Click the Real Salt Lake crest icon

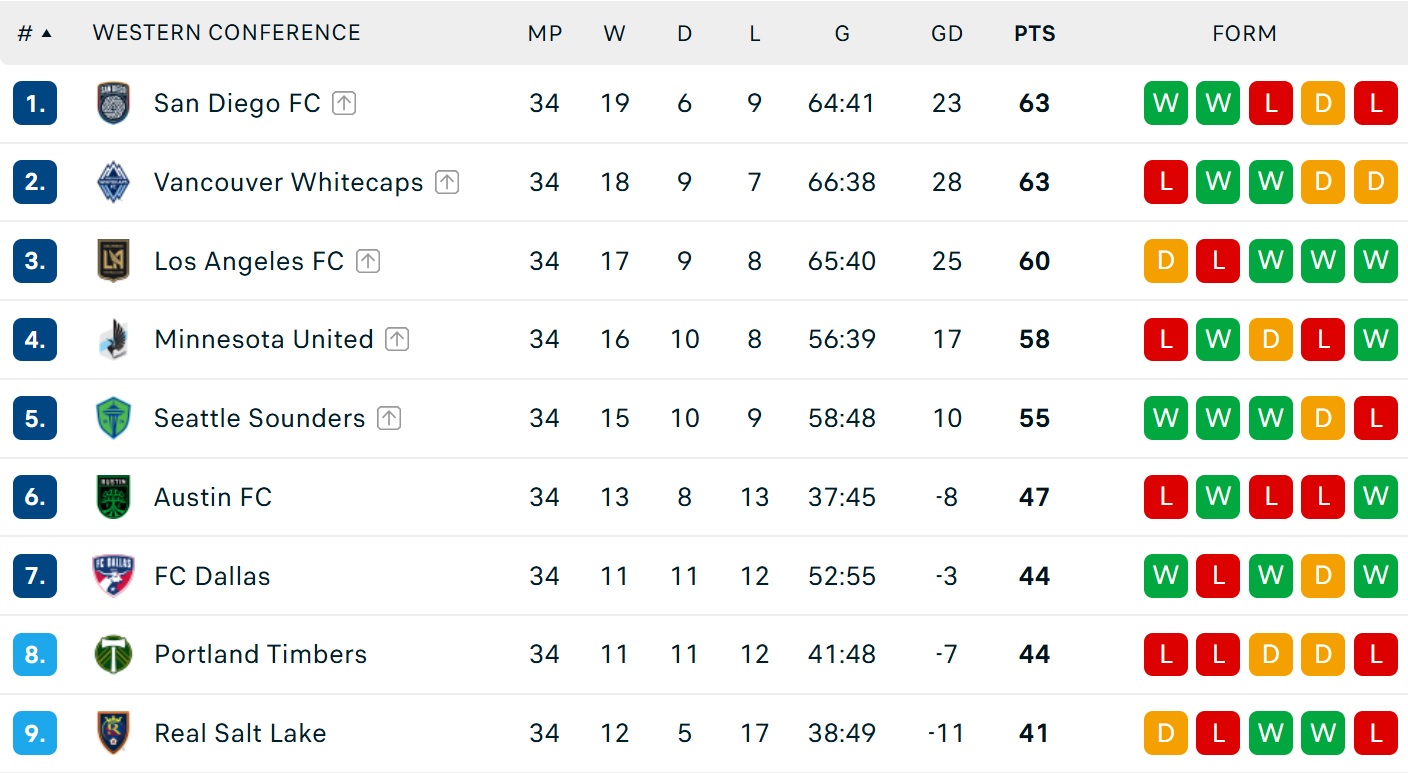tap(113, 733)
